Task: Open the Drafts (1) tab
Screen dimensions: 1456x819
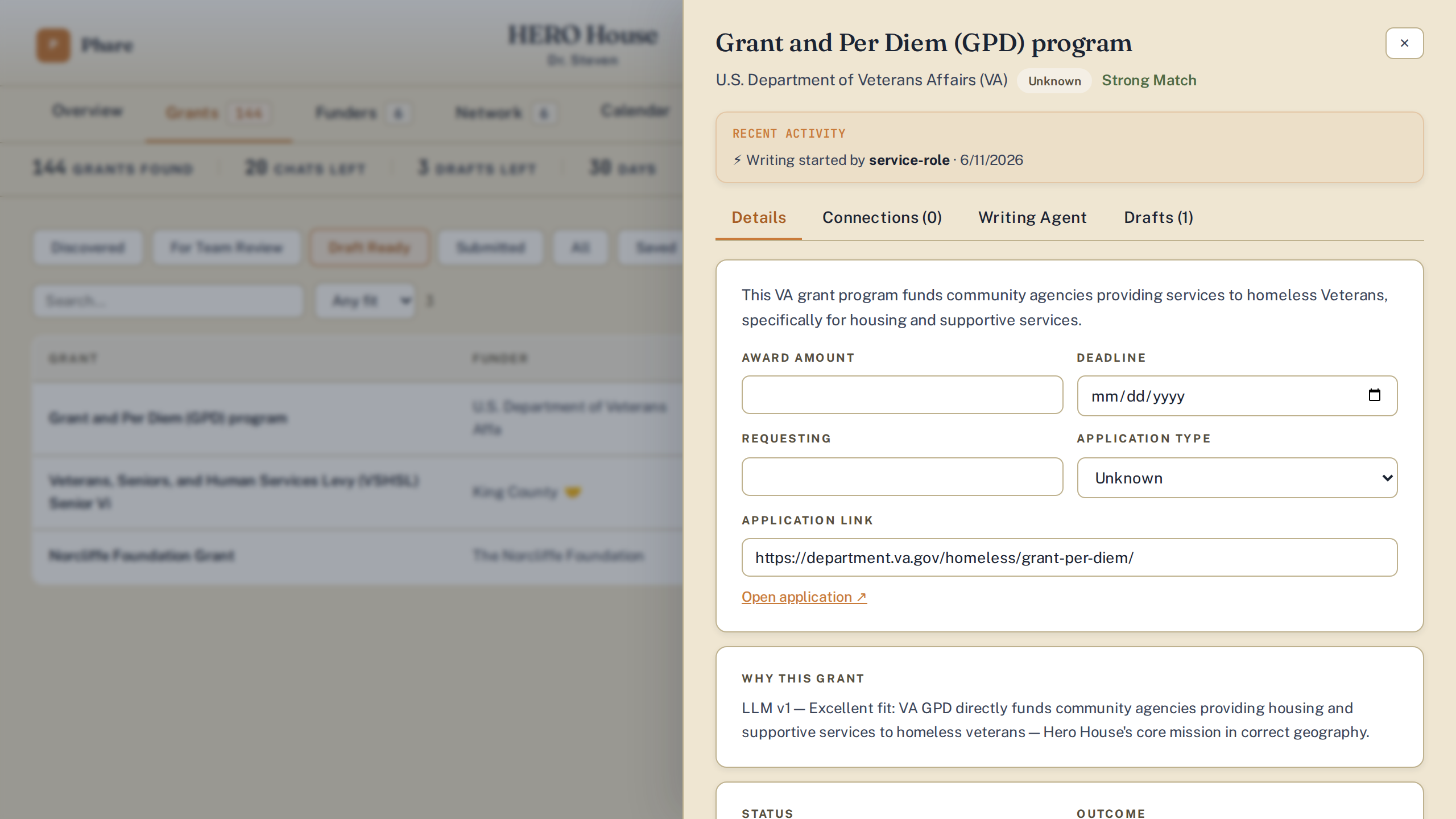Action: (1159, 217)
